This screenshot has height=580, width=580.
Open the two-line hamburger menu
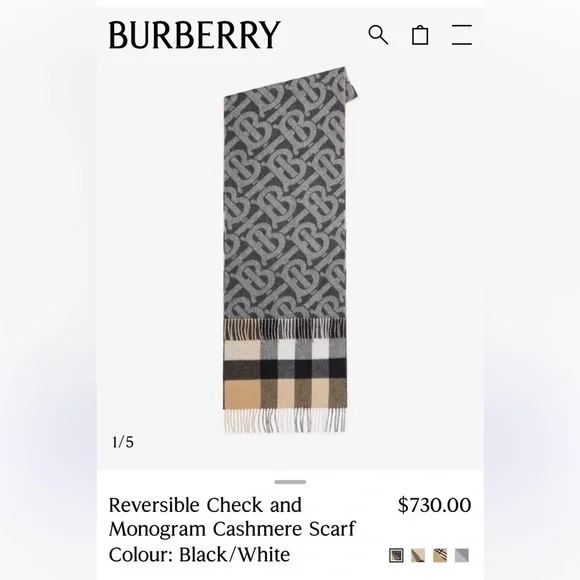pyautogui.click(x=462, y=35)
